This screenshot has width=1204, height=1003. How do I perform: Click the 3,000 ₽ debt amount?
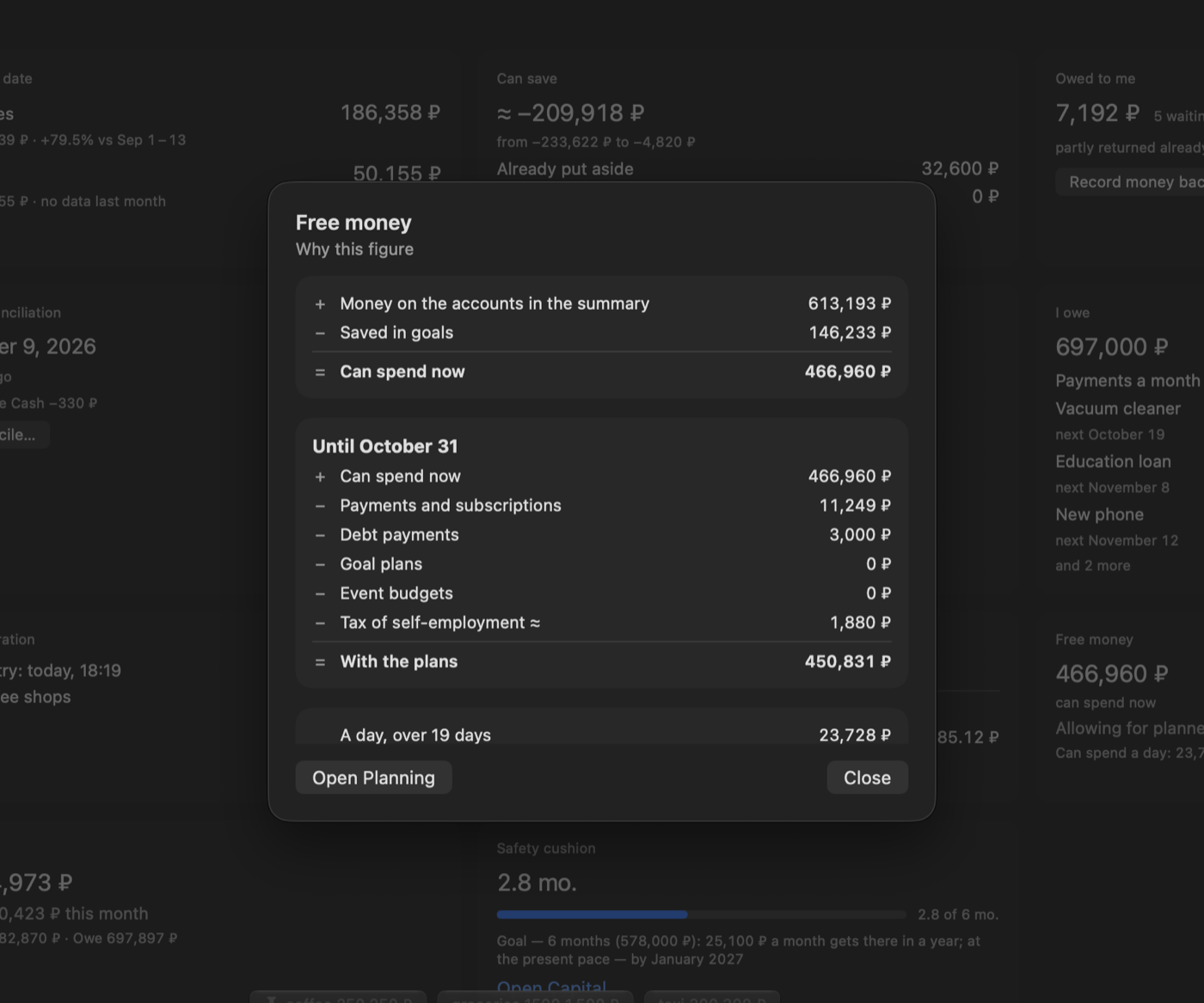tap(860, 535)
